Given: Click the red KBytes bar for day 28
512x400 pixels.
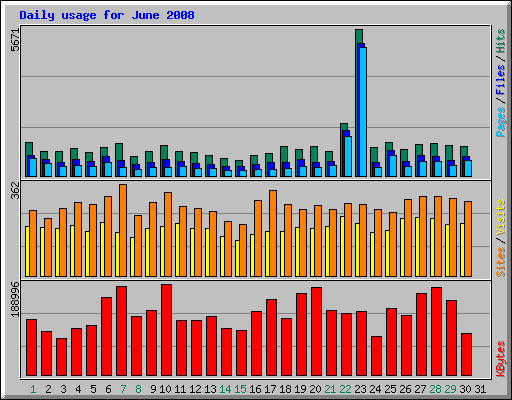Looking at the screenshot, I should coord(436,332).
